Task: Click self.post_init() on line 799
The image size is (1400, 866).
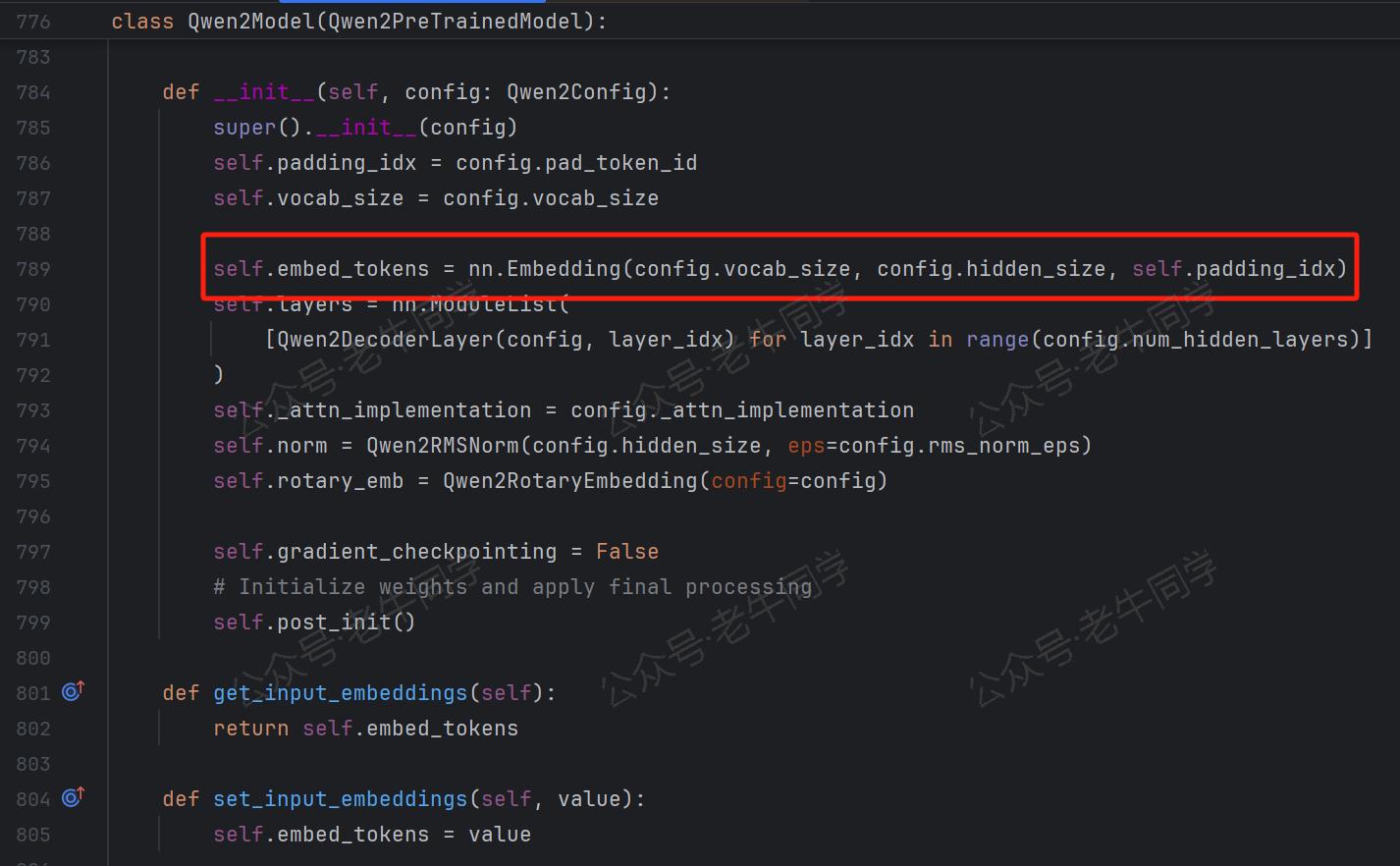Action: pos(314,622)
